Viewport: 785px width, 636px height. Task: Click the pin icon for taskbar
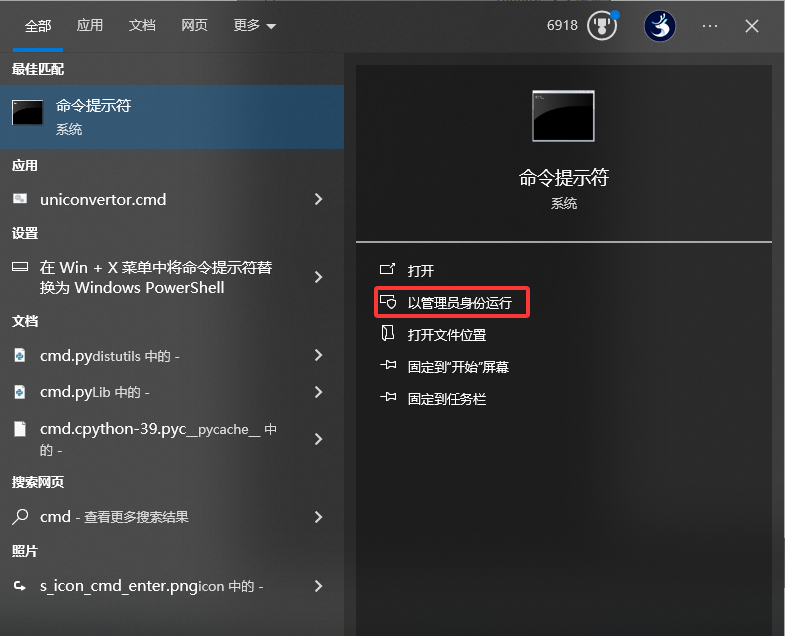388,397
